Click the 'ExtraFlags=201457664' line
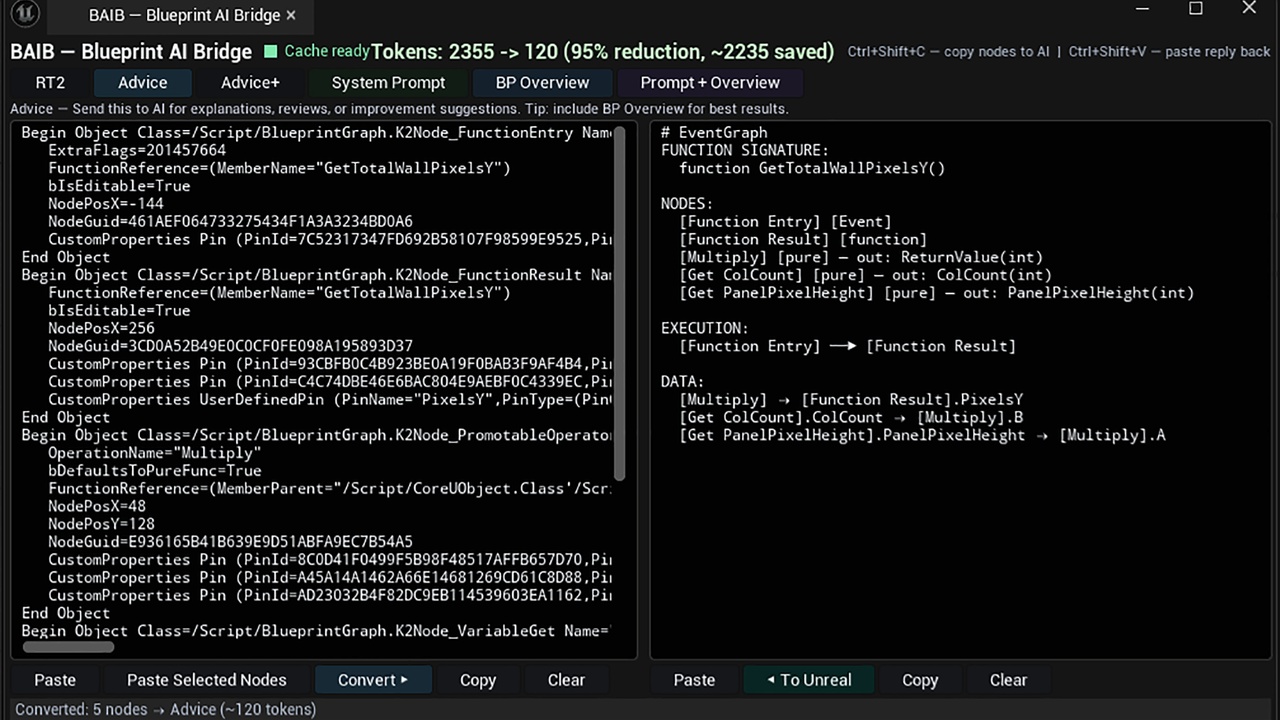 click(137, 150)
